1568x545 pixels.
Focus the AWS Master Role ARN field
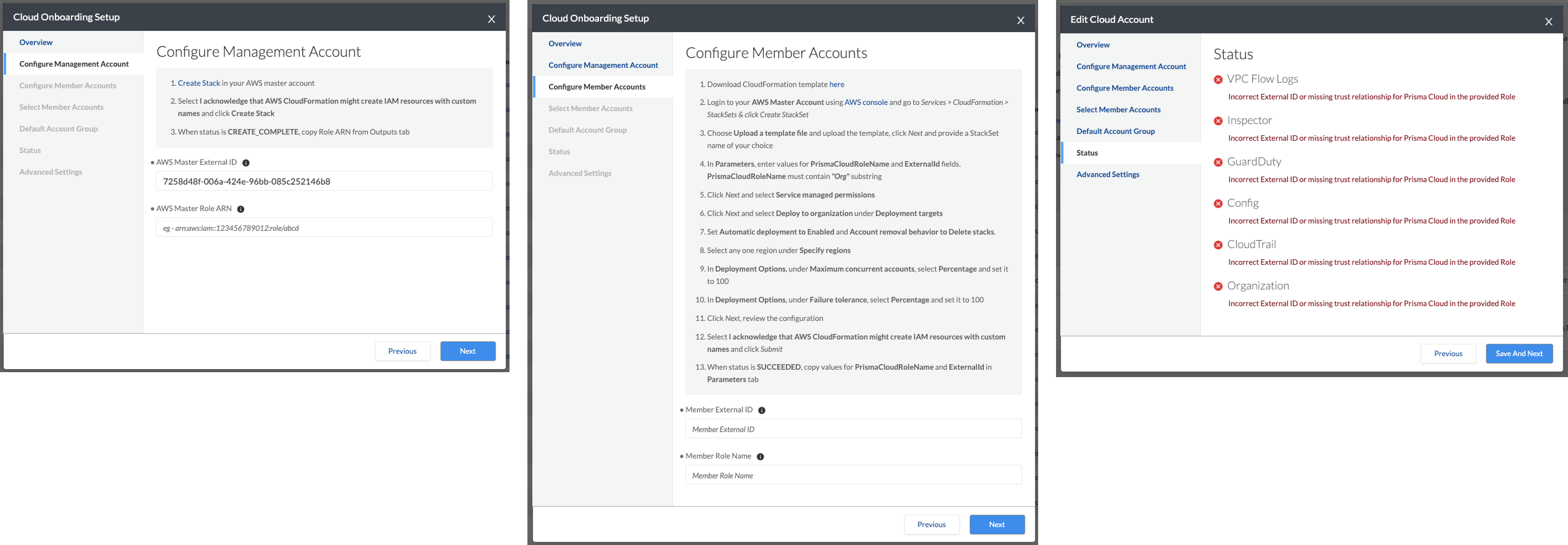click(x=324, y=227)
